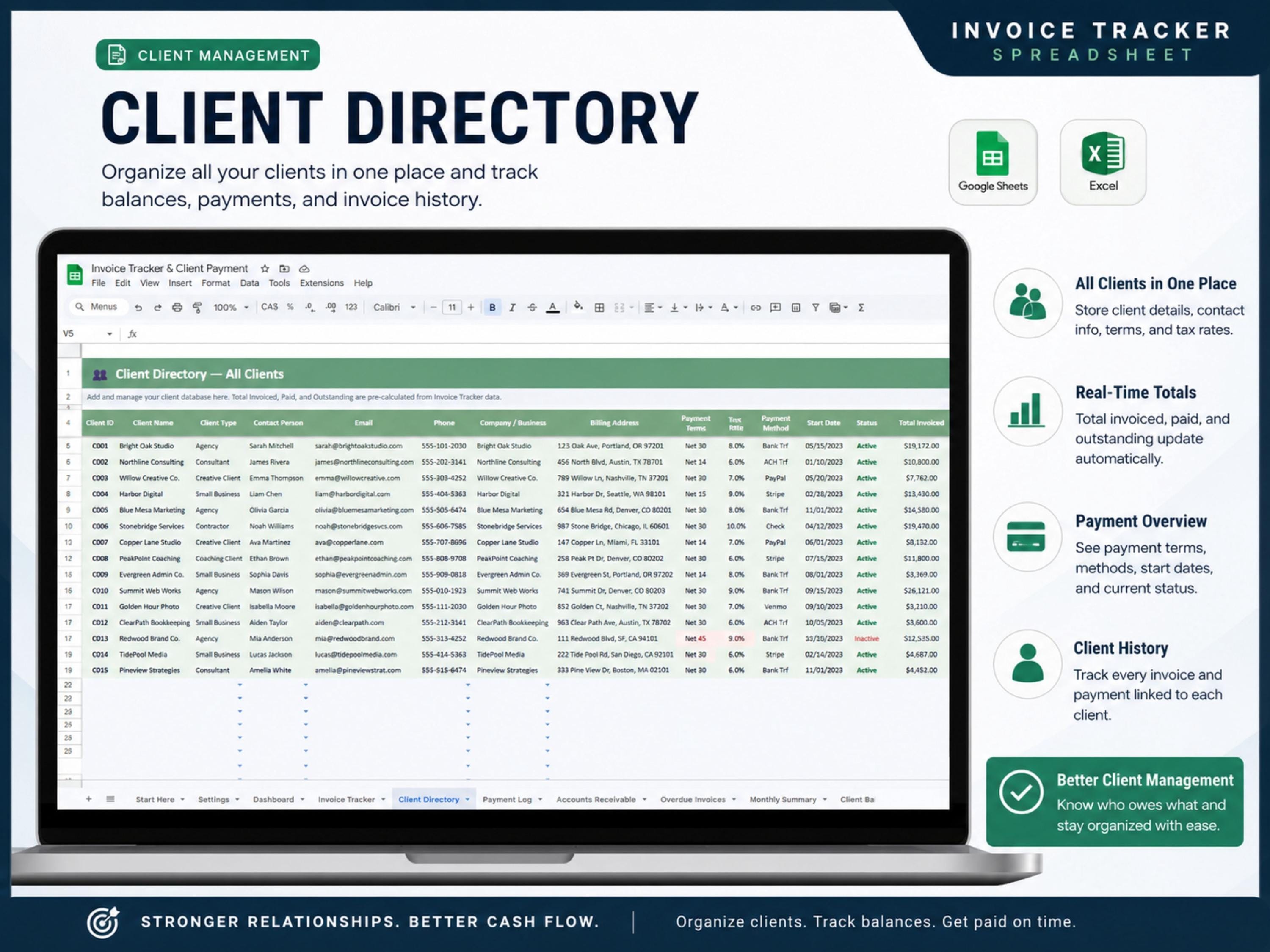Click the add sheet plus button
Viewport: 1270px width, 952px height.
89,799
